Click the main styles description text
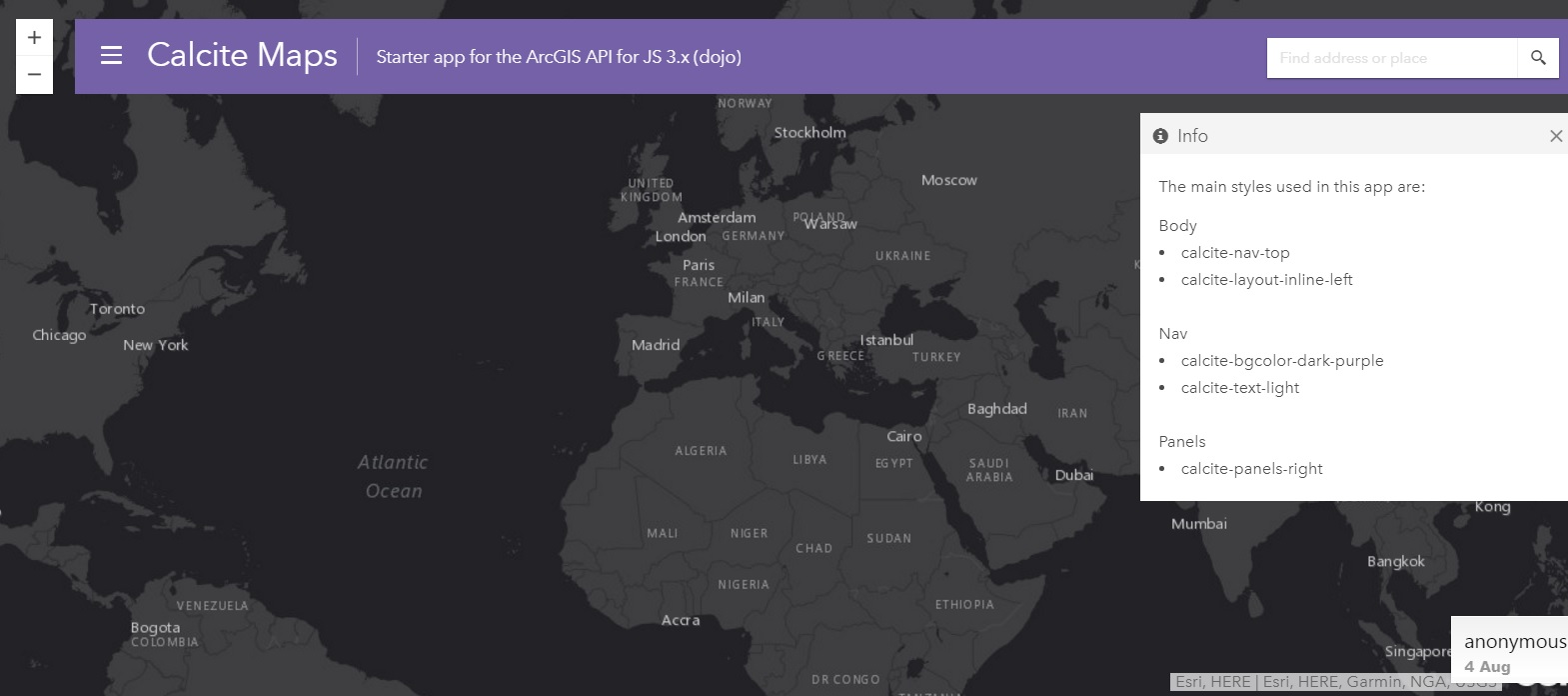The width and height of the screenshot is (1568, 696). [1292, 187]
